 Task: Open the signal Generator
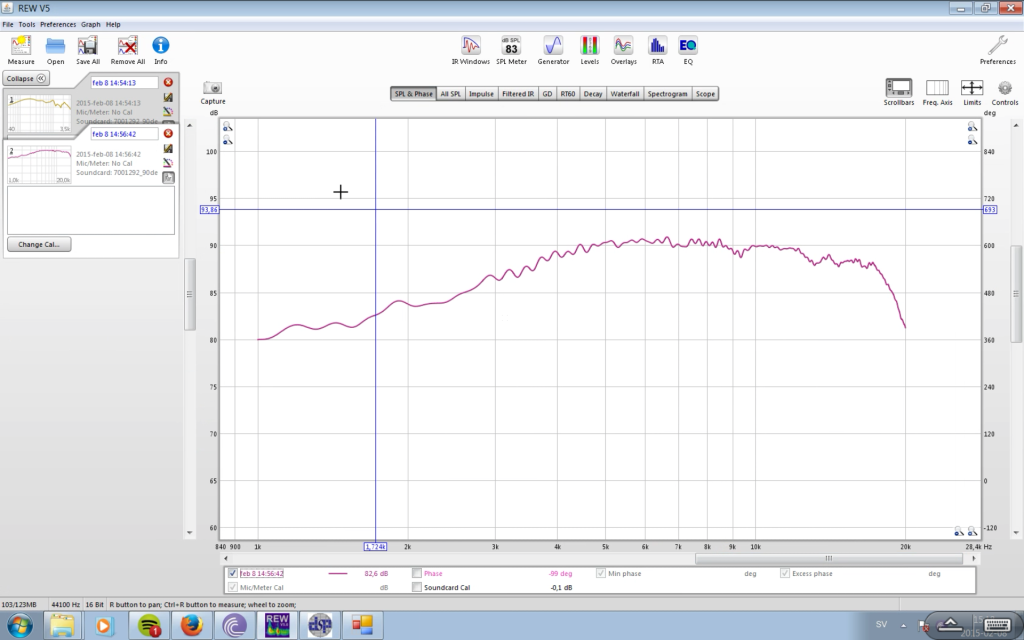click(553, 46)
